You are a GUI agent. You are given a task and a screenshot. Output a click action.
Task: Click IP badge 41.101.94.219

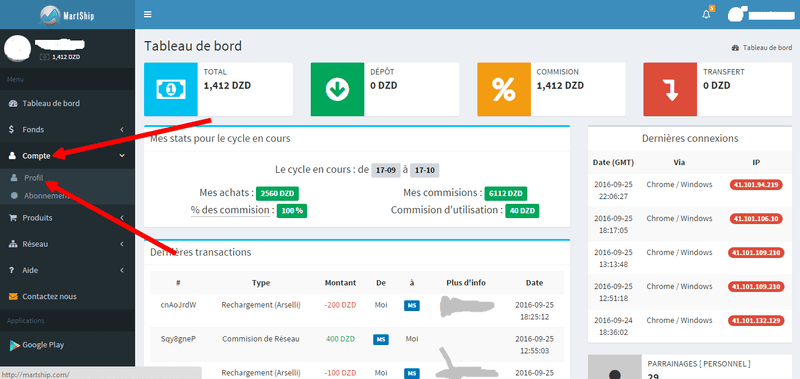(x=756, y=185)
